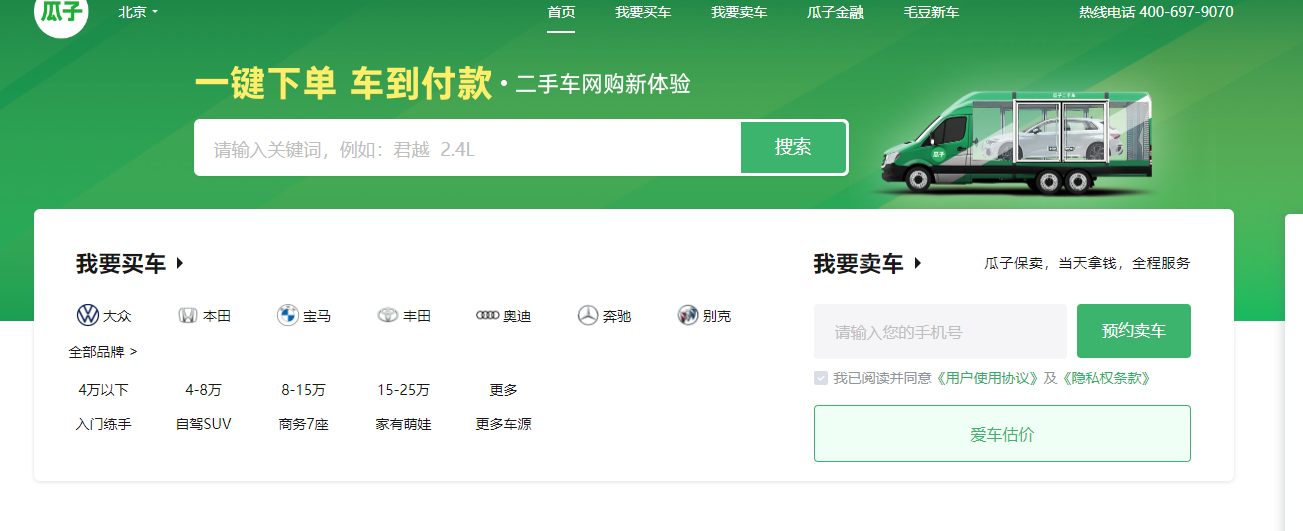Click the 更多车源 link
Screen dimensions: 1303x531
[503, 424]
